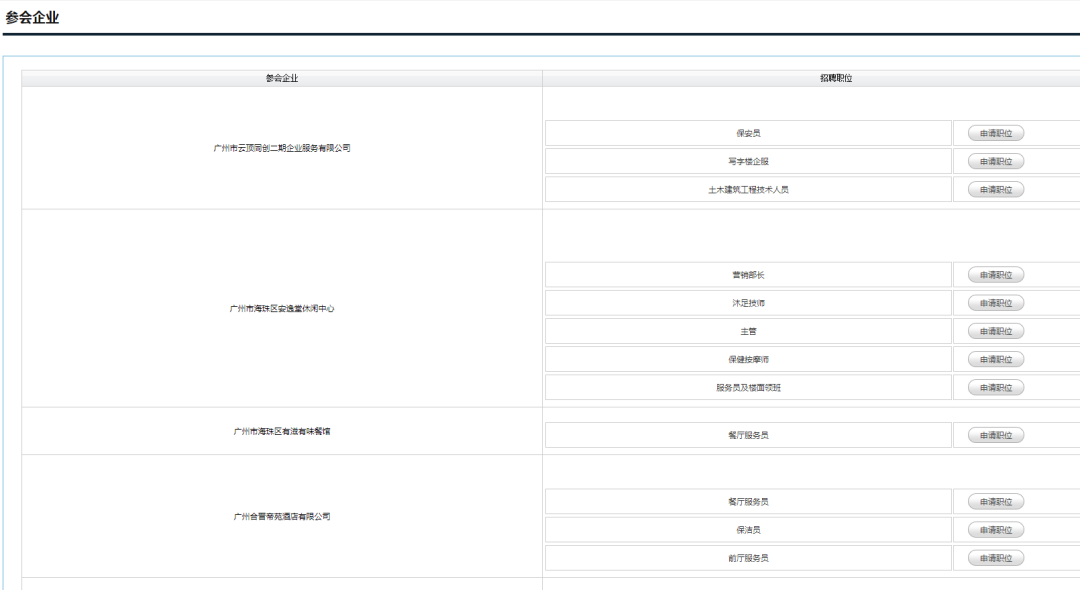
Task: Click the 参会企业 column header
Action: (x=282, y=78)
